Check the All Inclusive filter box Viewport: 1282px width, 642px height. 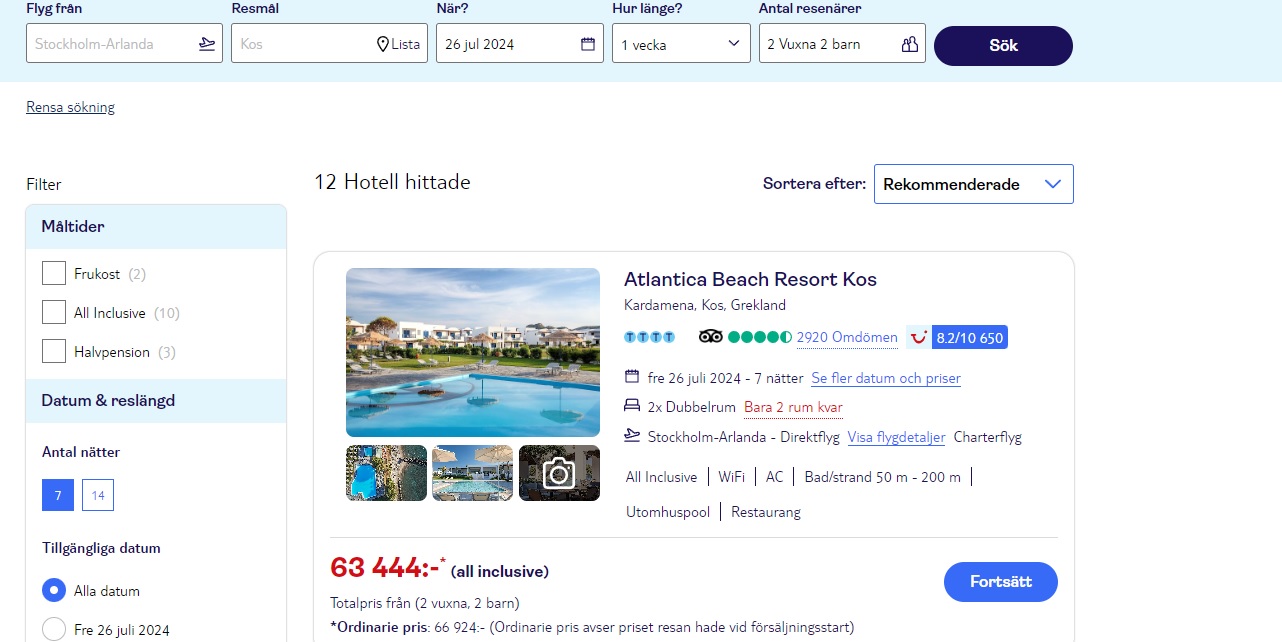click(54, 312)
